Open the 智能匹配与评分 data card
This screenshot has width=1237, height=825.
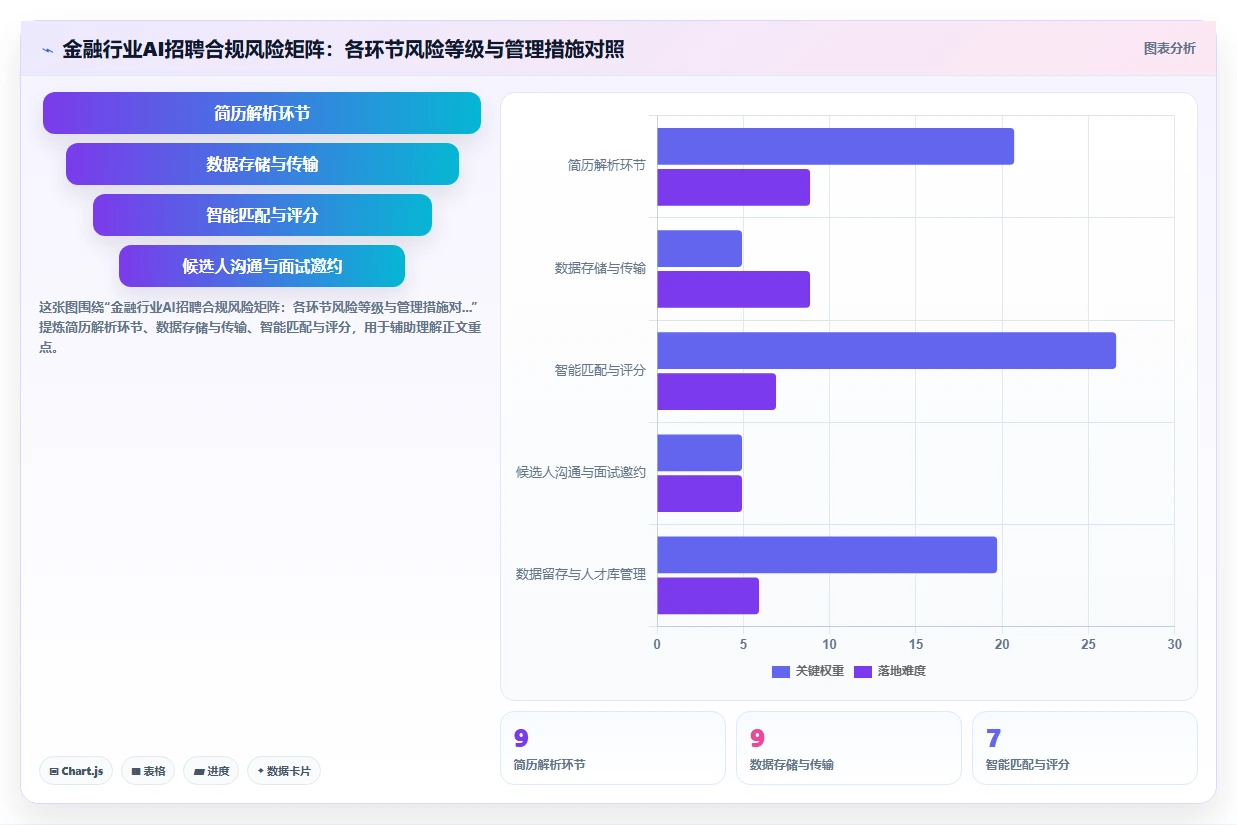tap(1085, 748)
